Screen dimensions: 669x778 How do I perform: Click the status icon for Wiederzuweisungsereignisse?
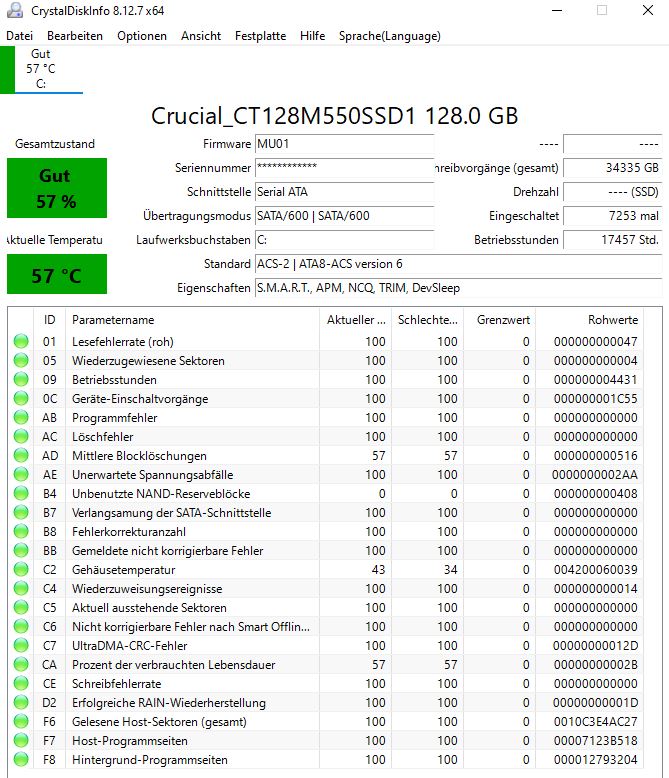click(x=21, y=588)
